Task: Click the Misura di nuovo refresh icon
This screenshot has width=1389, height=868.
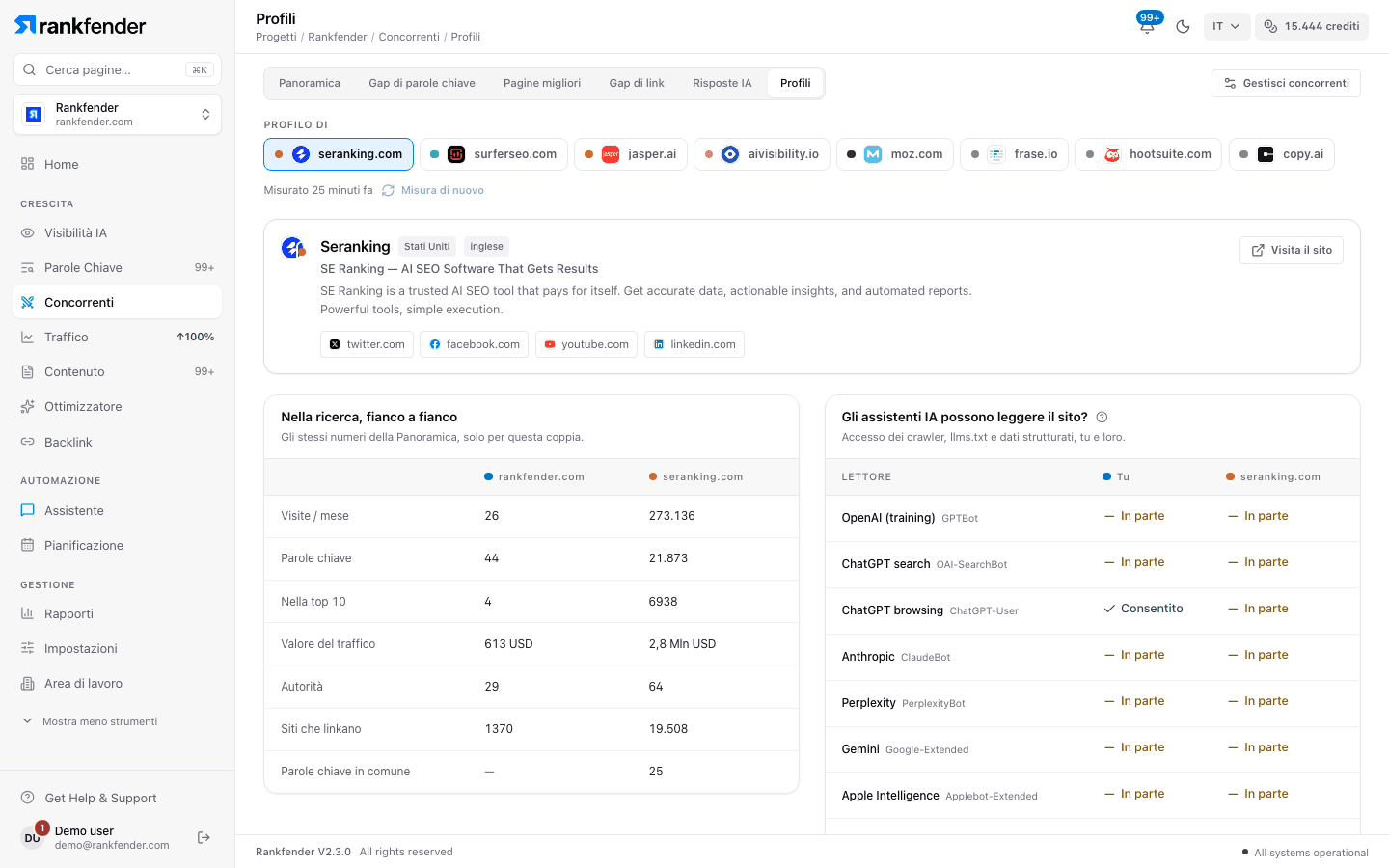Action: click(x=388, y=190)
